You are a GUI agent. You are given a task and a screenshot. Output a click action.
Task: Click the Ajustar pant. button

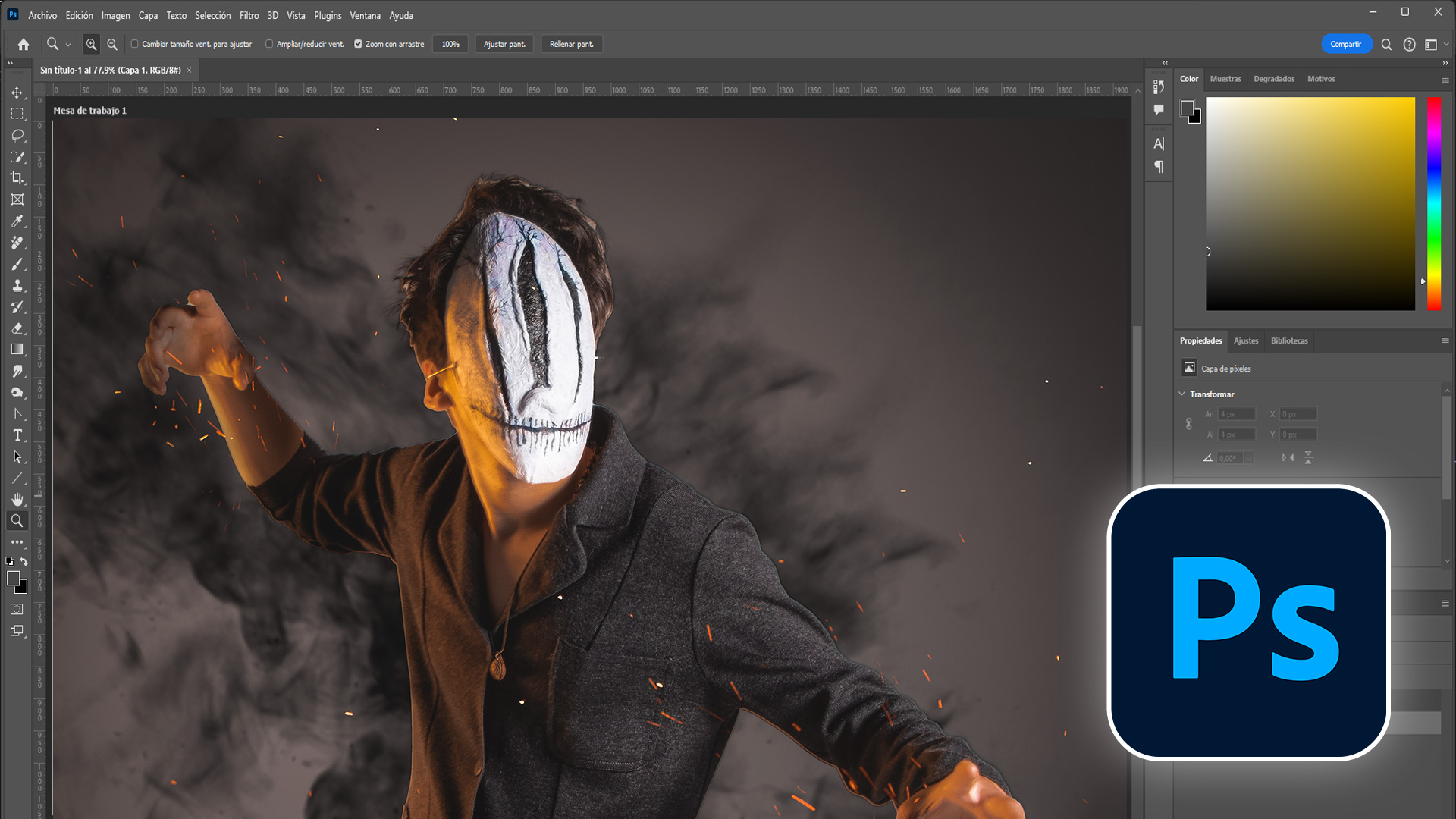click(x=504, y=44)
